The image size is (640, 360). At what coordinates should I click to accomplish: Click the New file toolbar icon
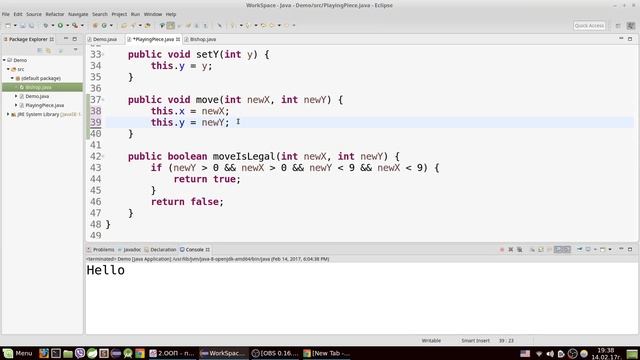8,25
